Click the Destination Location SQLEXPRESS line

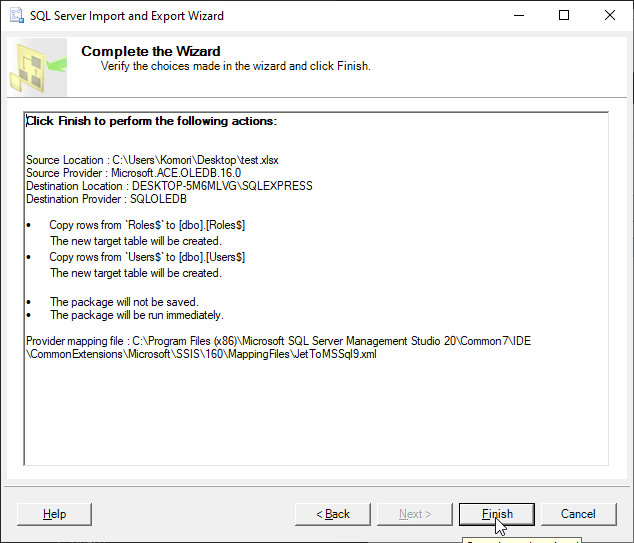coord(169,186)
